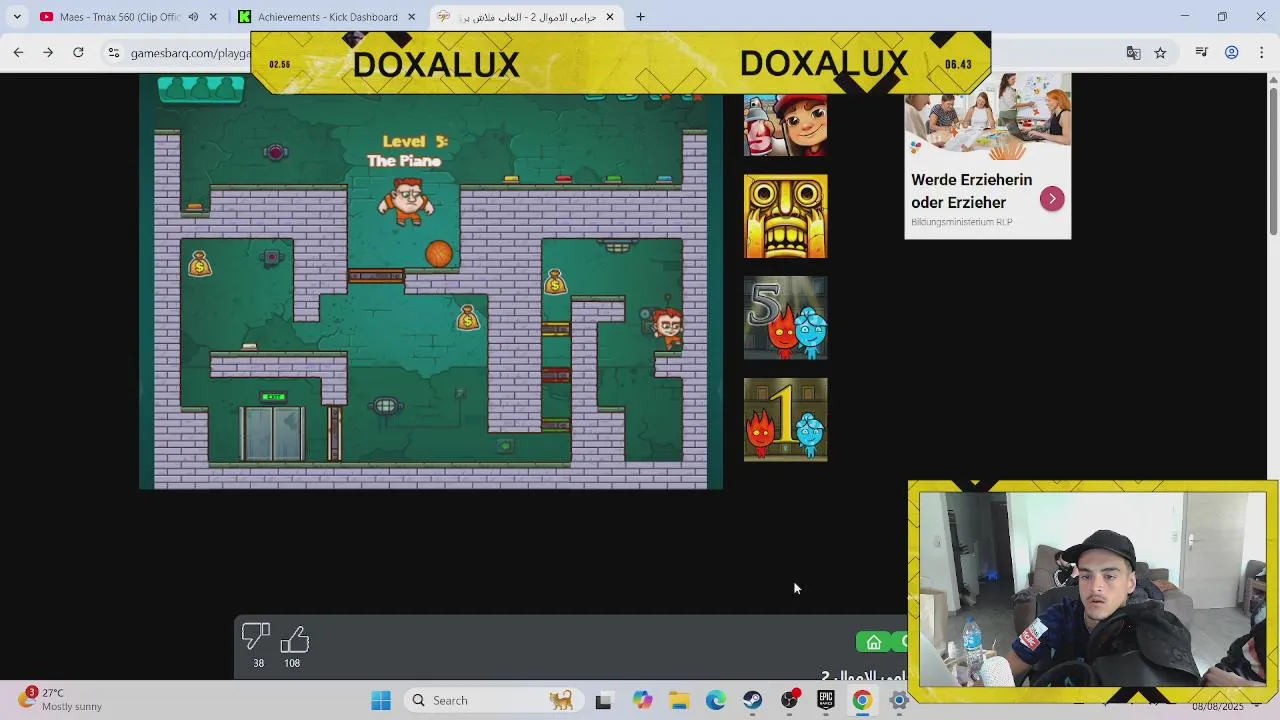The image size is (1280, 720).
Task: Open Microsoft Edge from the taskbar
Action: pos(716,701)
